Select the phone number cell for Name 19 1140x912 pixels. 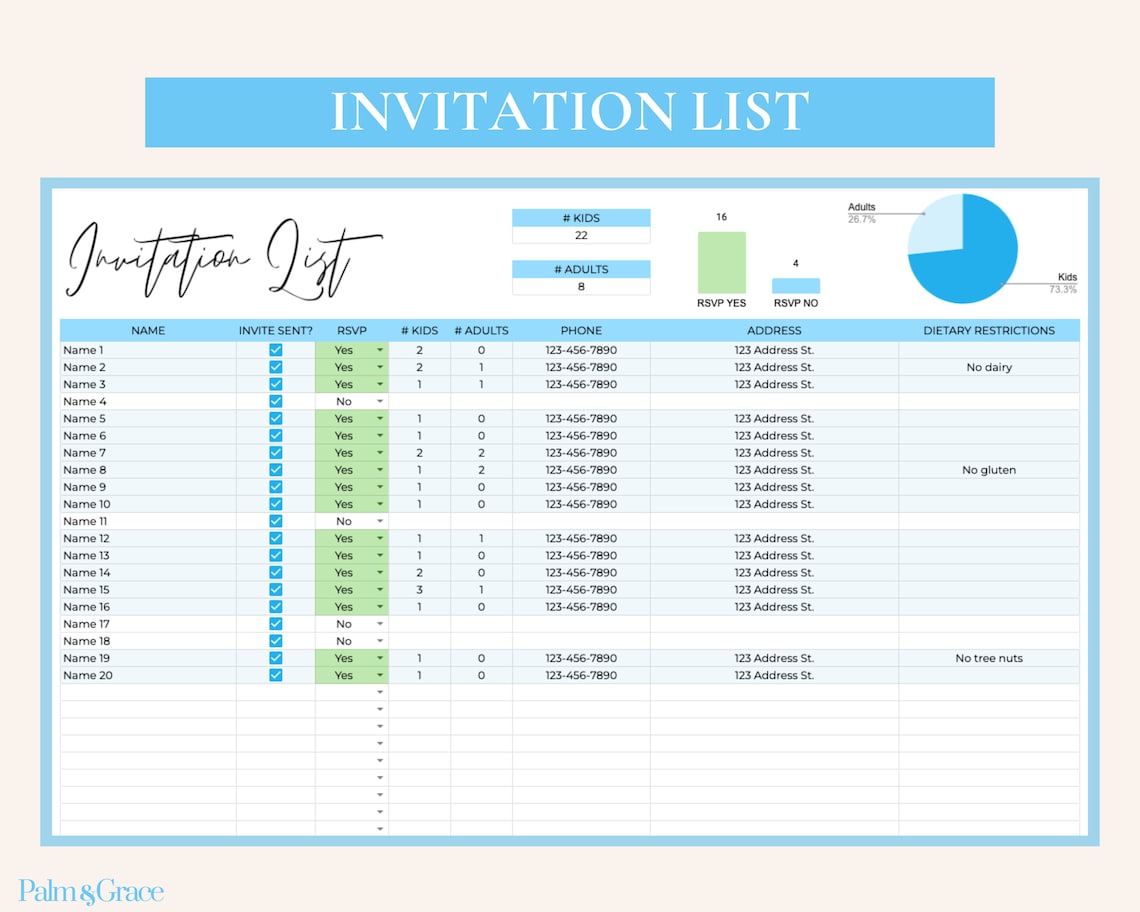pos(580,658)
